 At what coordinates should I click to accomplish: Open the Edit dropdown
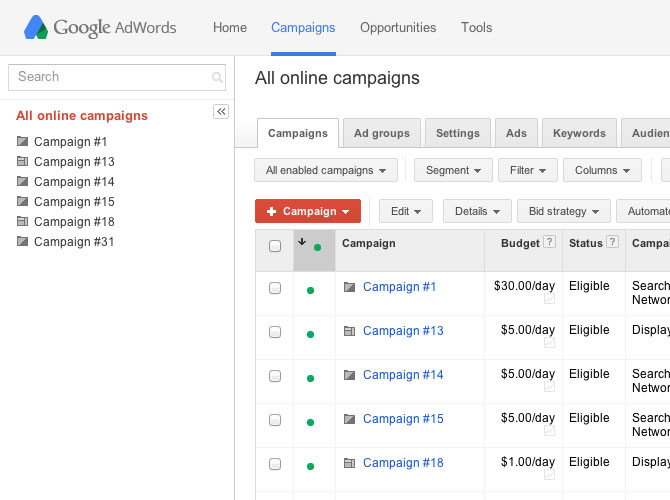(406, 211)
